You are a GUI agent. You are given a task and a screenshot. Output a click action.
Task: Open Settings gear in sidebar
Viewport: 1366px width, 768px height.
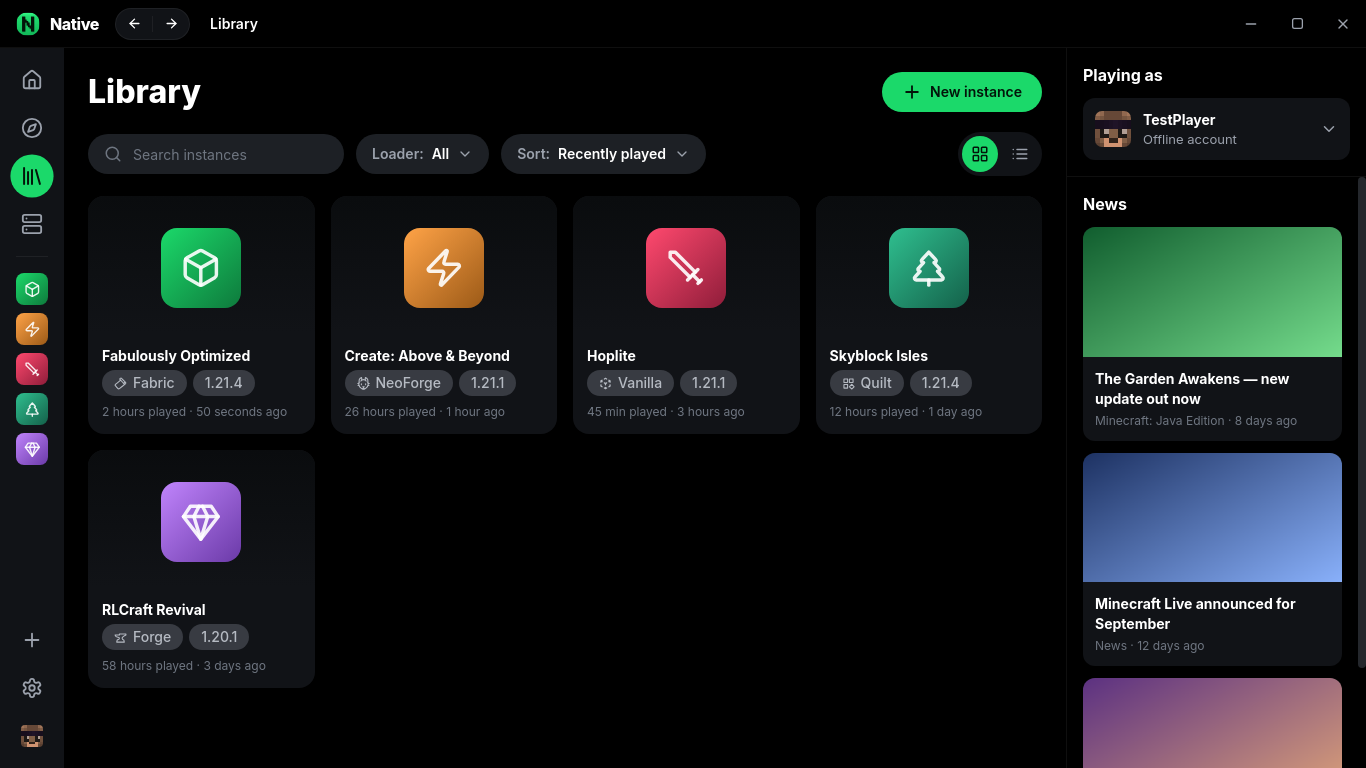(x=32, y=688)
